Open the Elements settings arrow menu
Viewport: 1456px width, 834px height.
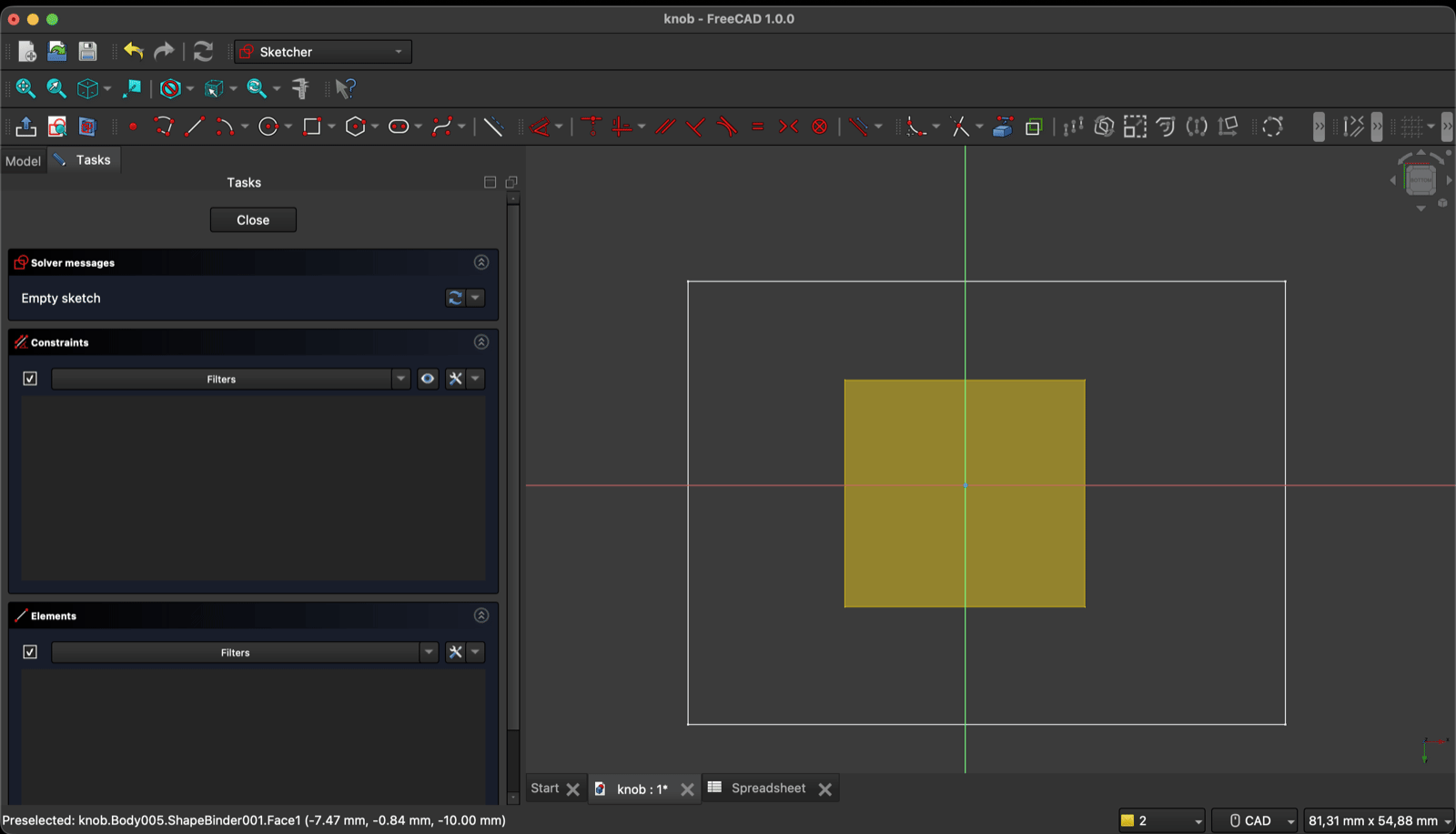[x=476, y=652]
